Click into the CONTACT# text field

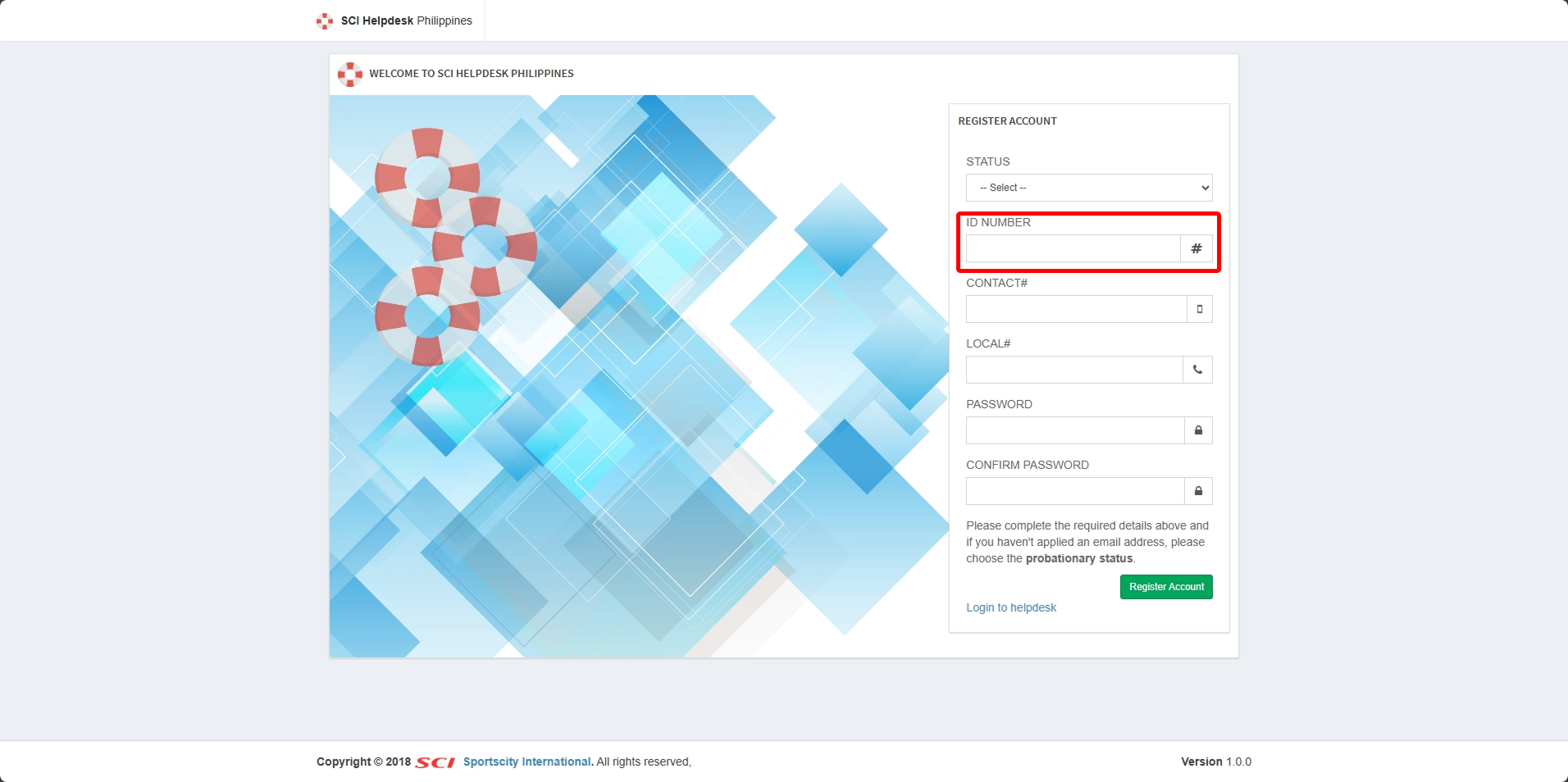pos(1076,309)
